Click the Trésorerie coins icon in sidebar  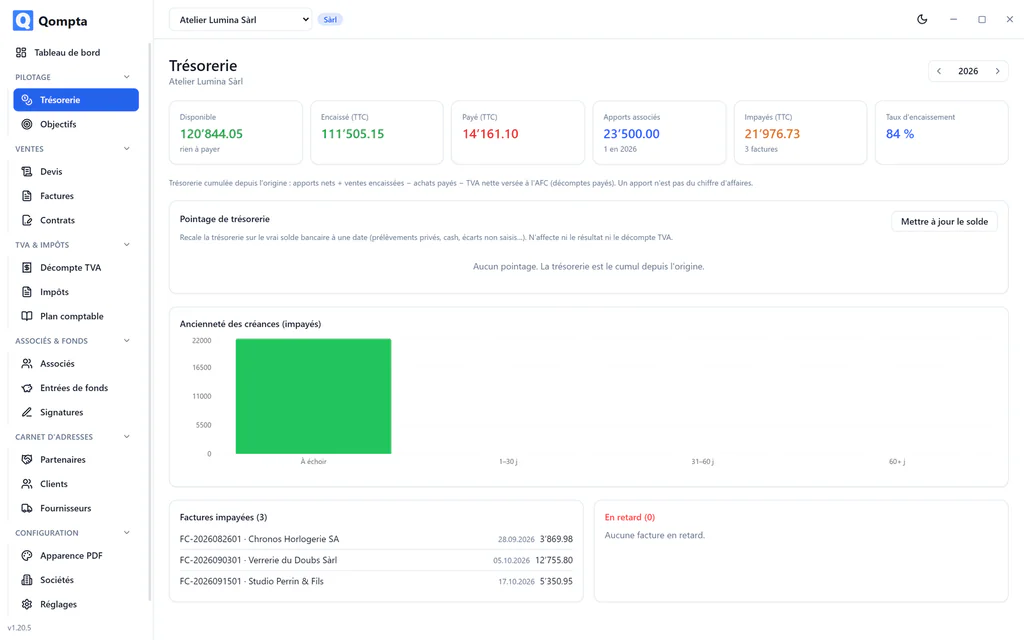click(x=27, y=100)
